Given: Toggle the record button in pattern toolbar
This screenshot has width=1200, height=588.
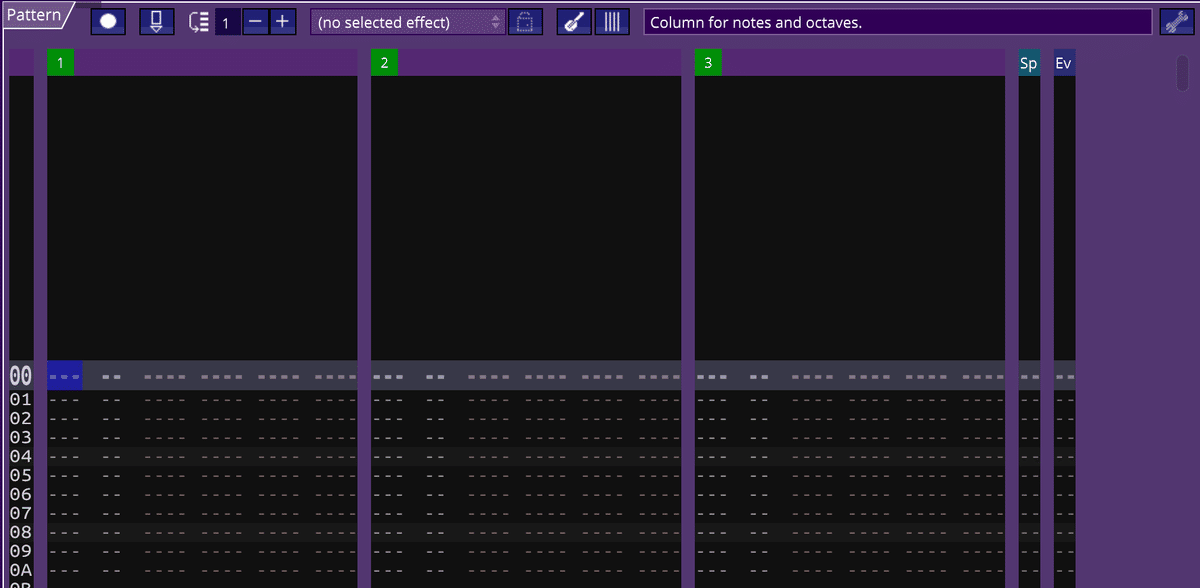Looking at the screenshot, I should coord(108,21).
